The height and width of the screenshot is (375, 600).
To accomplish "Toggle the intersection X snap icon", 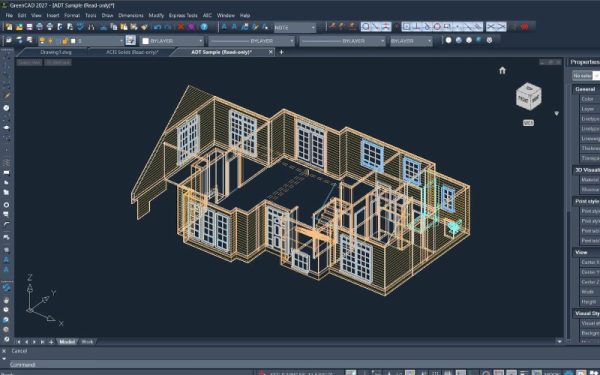I will pyautogui.click(x=491, y=26).
